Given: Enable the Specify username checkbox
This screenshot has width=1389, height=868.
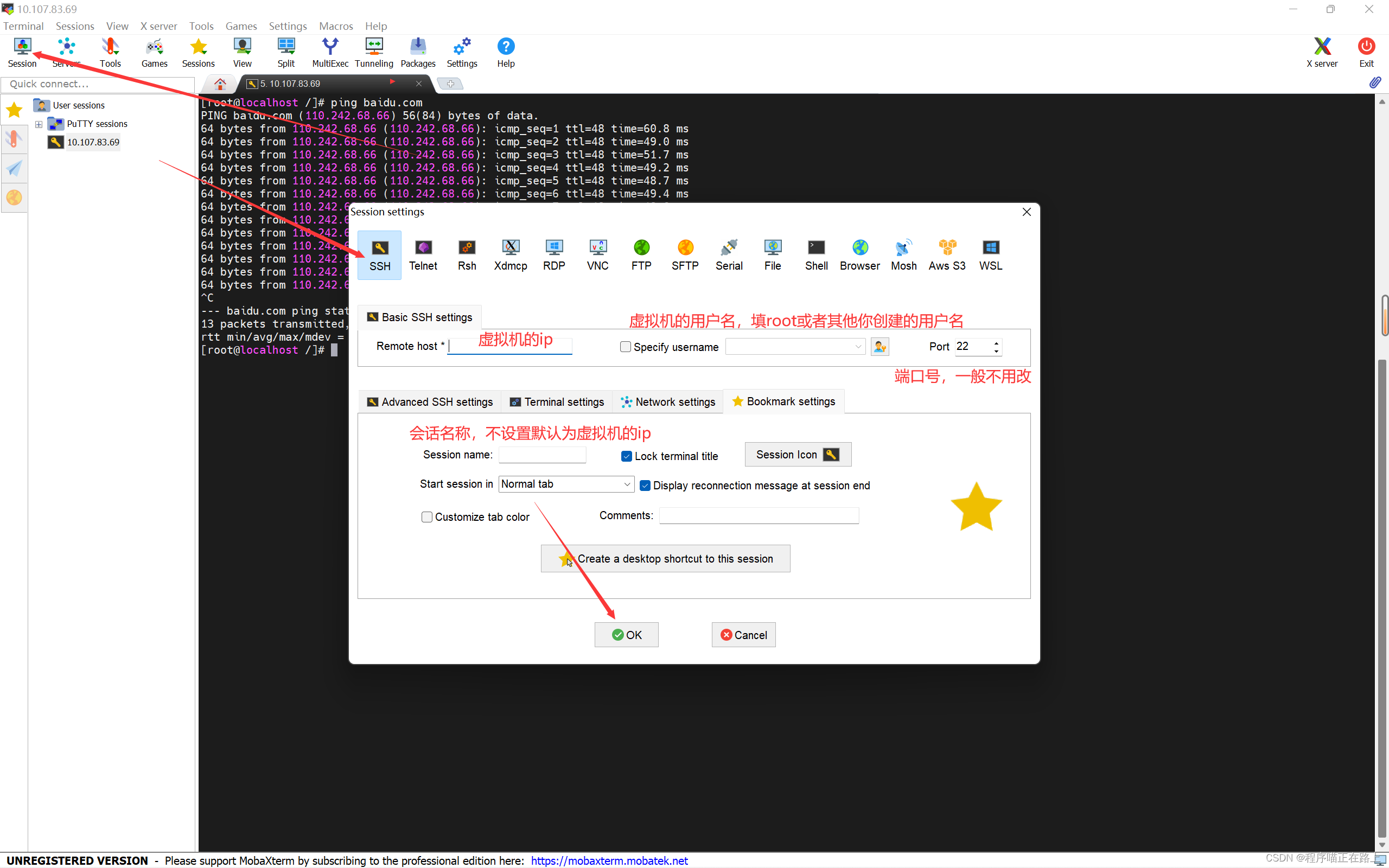Looking at the screenshot, I should [626, 347].
